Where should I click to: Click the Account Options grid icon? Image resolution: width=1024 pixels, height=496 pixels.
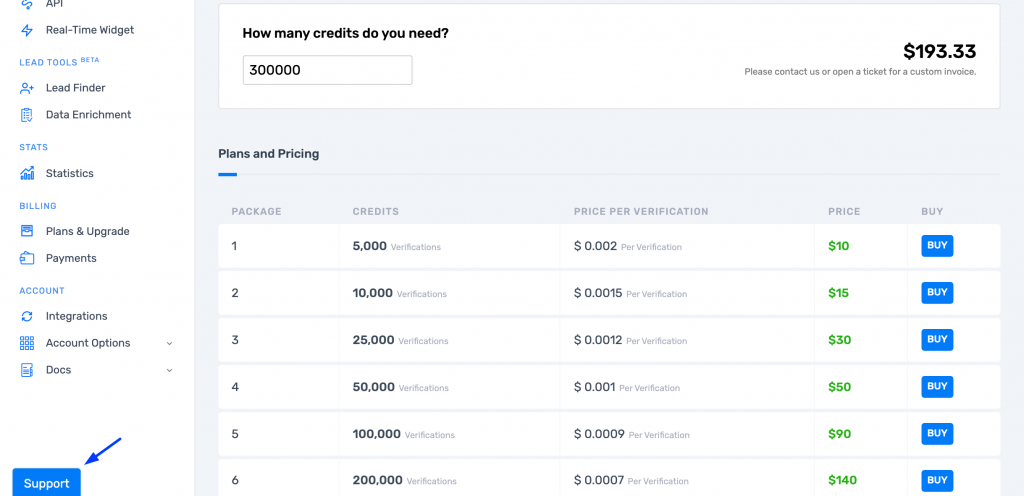pos(27,343)
